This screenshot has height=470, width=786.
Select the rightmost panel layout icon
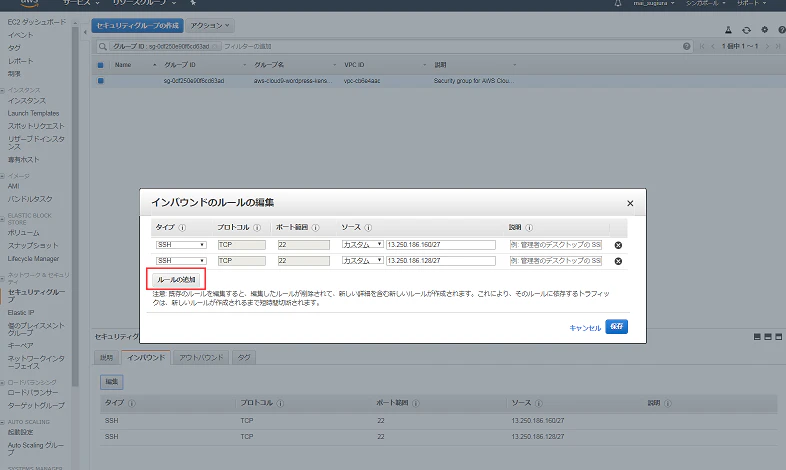click(778, 337)
